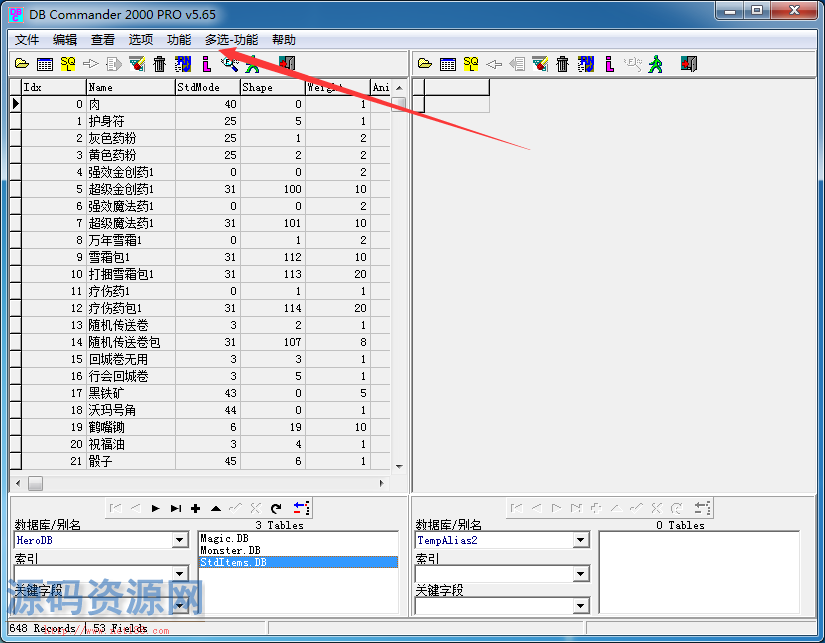Open the SQL query tool in right panel

[471, 64]
